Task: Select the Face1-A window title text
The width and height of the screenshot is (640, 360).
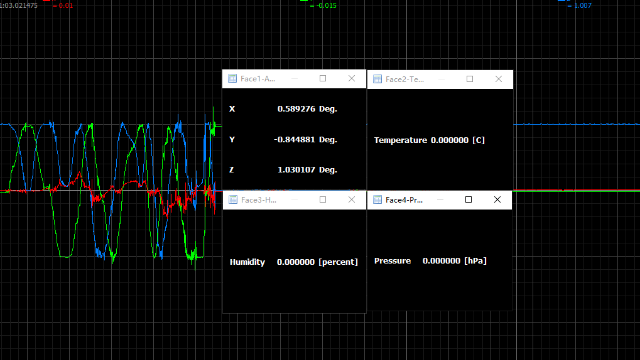Action: (x=258, y=79)
